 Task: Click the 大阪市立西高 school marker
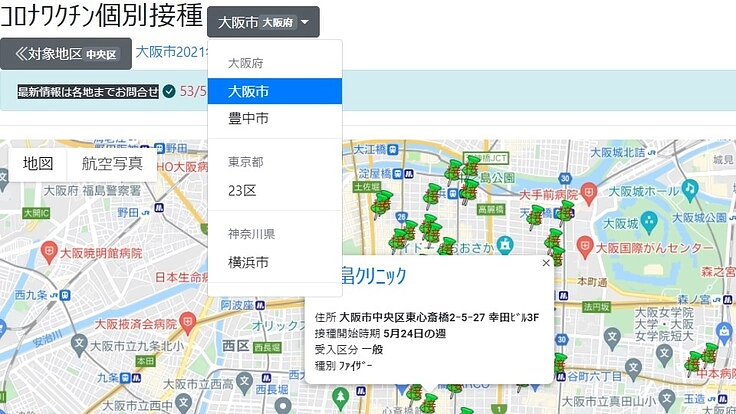tap(244, 382)
